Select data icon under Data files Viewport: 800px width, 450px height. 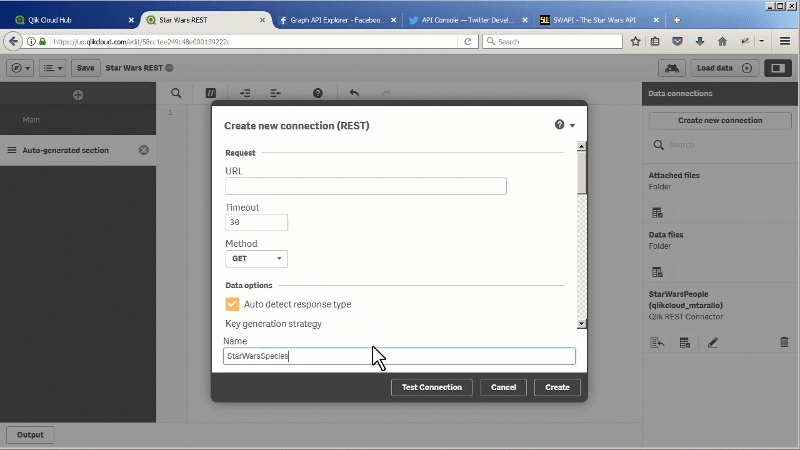[657, 272]
